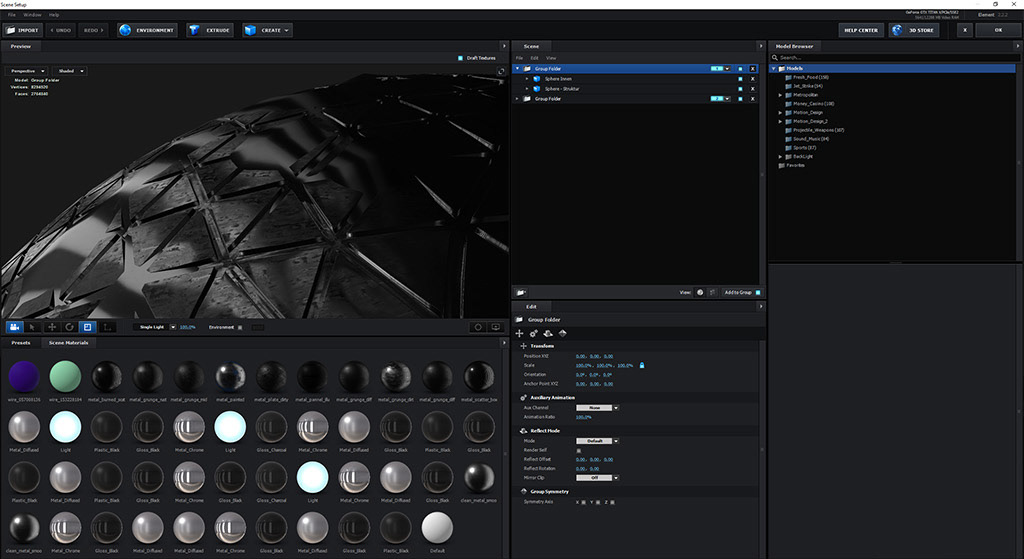Screen dimensions: 1024x559
Task: Activate the move gizmo tool below preview
Action: pos(51,327)
